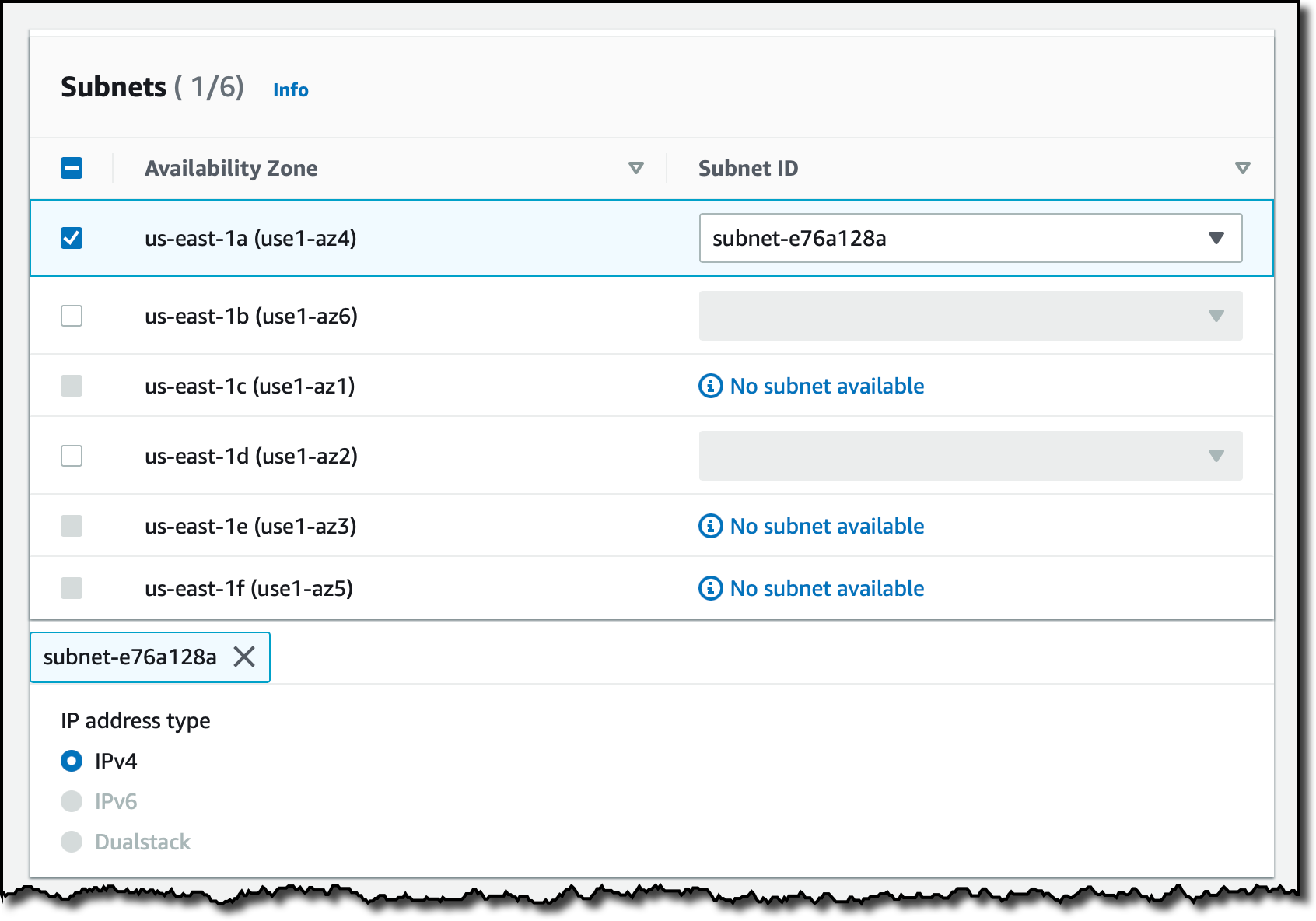Click the info icon beside us-east-1c subnet message

710,386
